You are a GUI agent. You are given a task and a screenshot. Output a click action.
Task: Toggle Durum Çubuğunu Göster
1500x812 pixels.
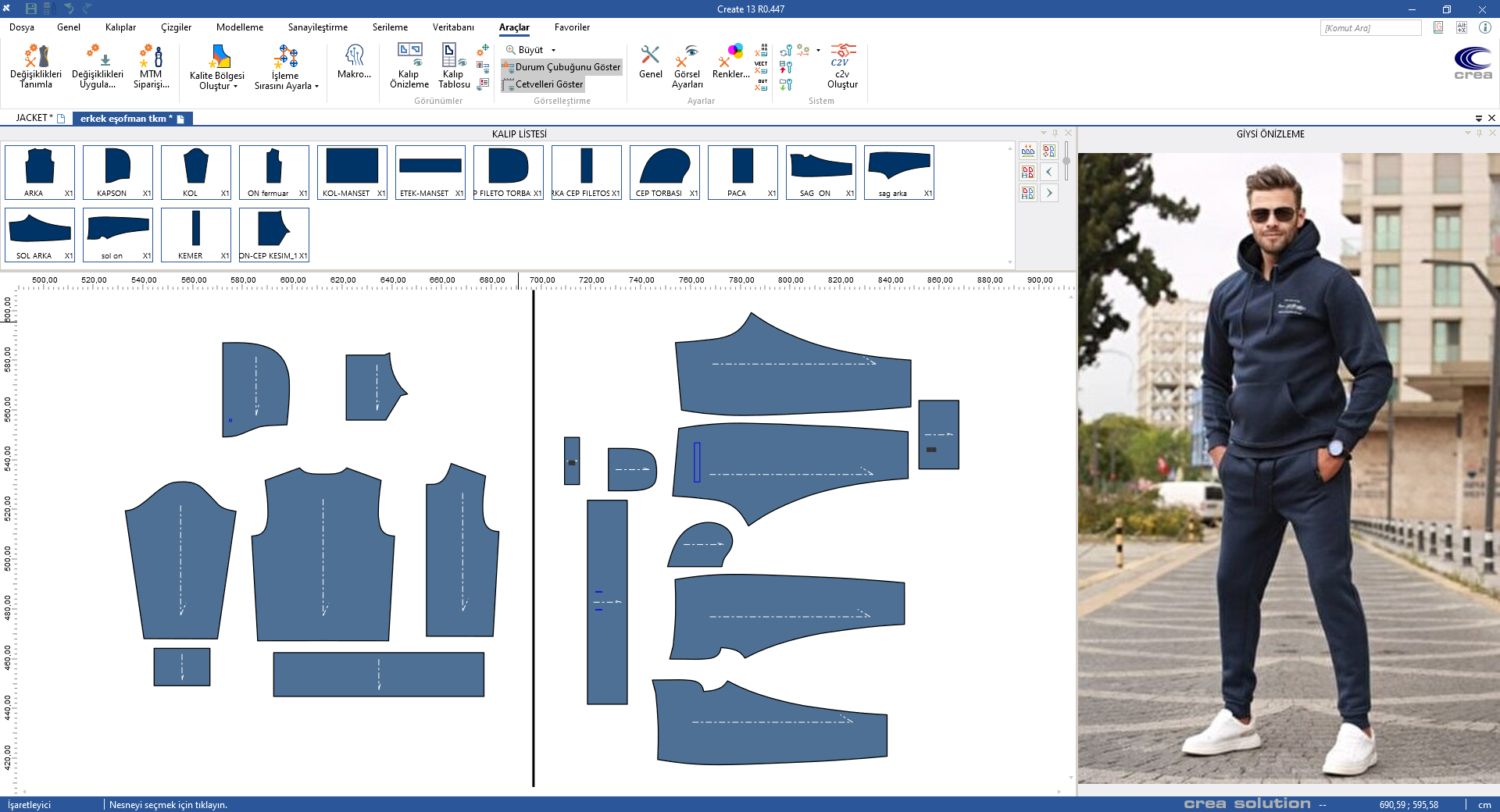click(x=562, y=67)
